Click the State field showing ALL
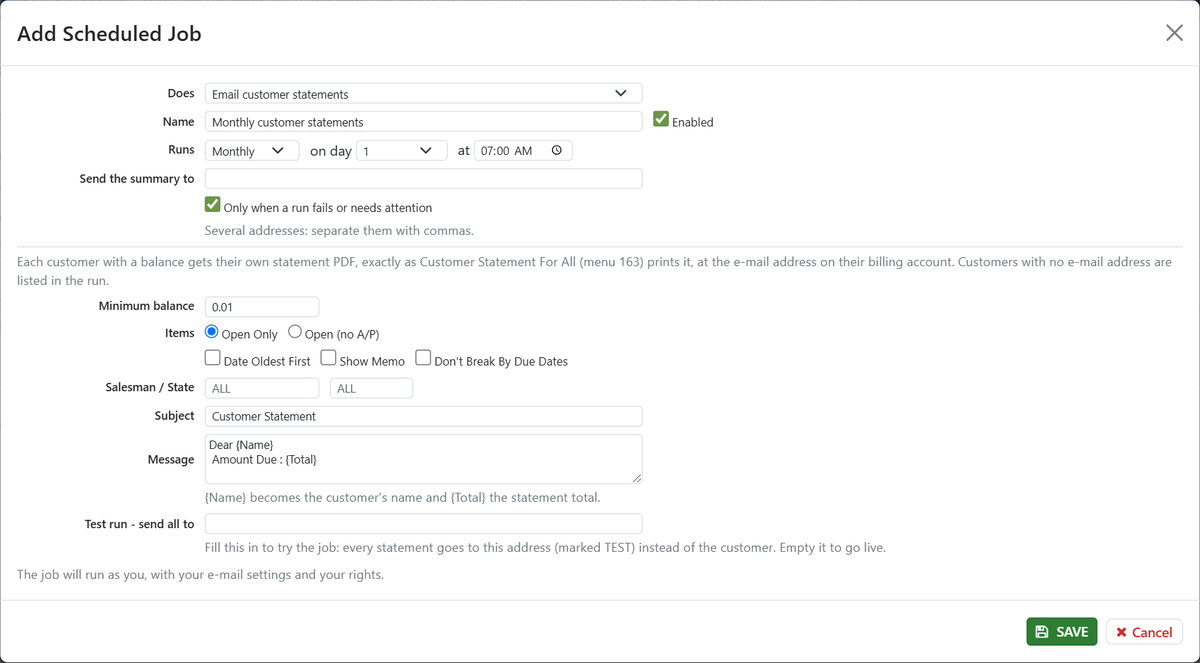The width and height of the screenshot is (1200, 663). tap(371, 388)
